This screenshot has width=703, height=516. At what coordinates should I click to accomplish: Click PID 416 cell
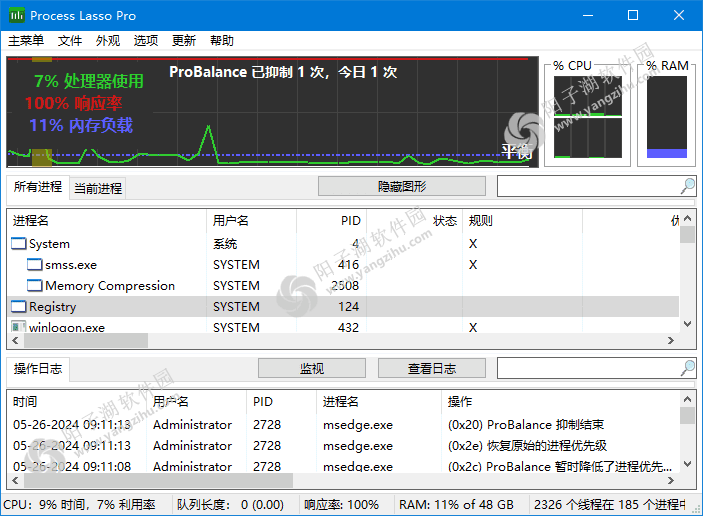tap(348, 265)
